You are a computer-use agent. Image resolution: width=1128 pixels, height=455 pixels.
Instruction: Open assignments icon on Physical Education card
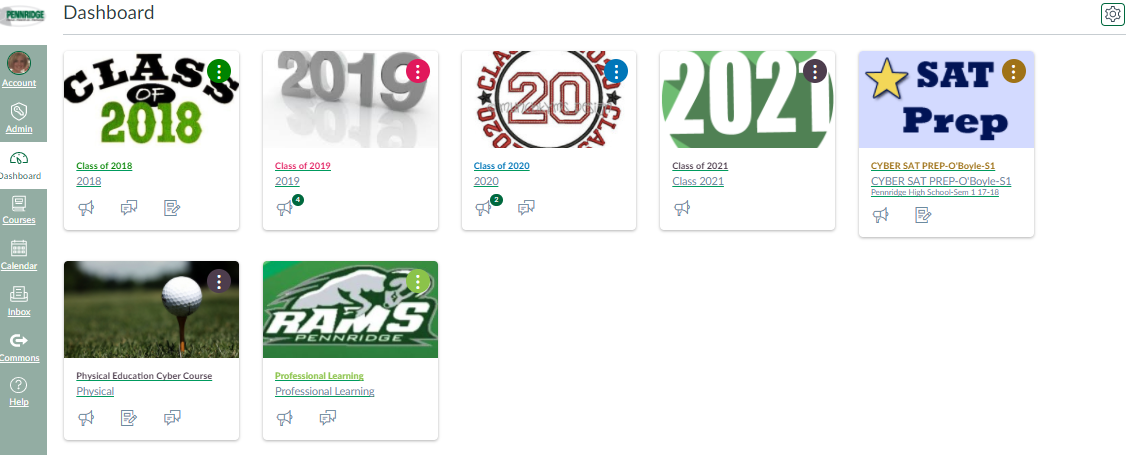pyautogui.click(x=129, y=418)
